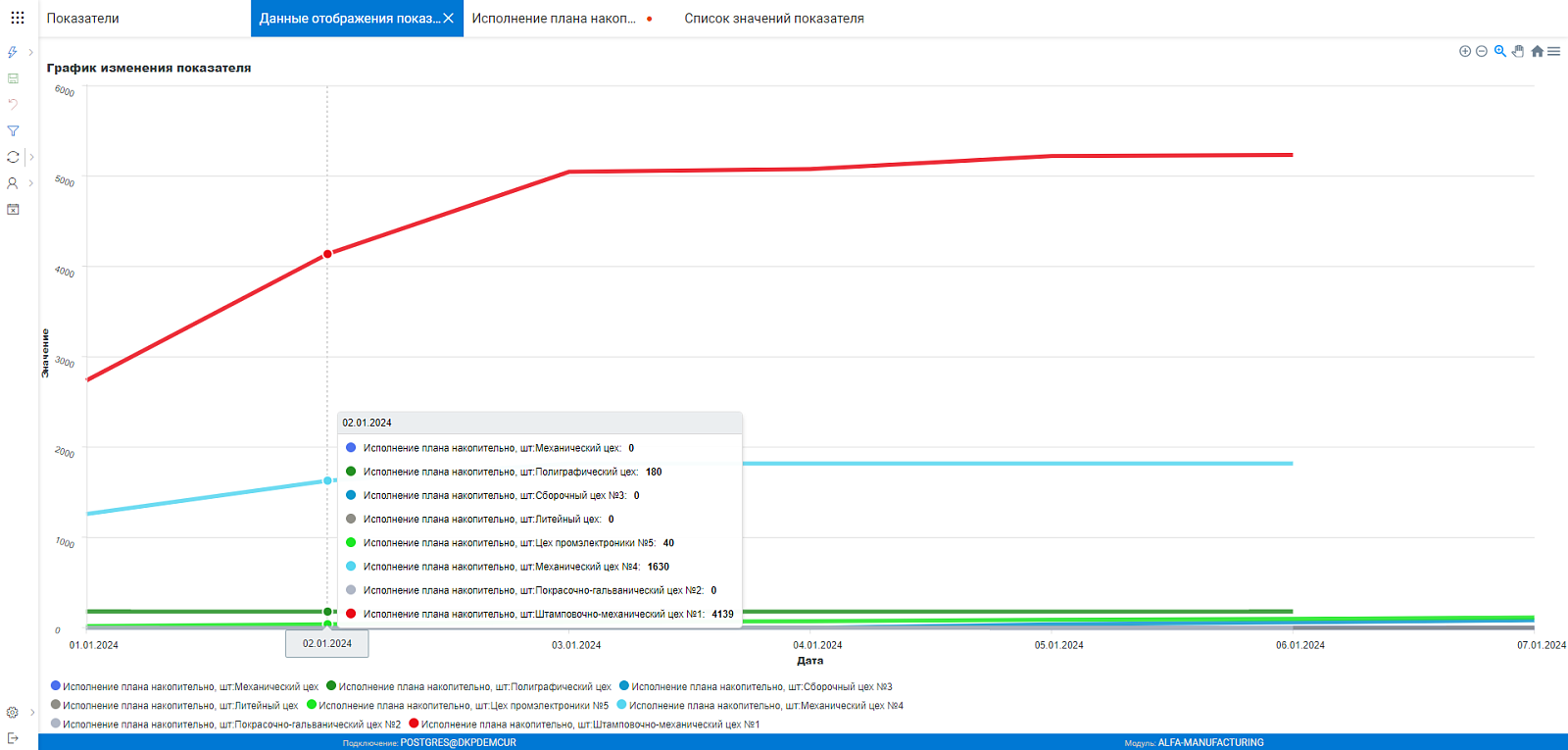Image resolution: width=1568 pixels, height=750 pixels.
Task: Click the 01.01.2024 axis date label
Action: pos(94,645)
